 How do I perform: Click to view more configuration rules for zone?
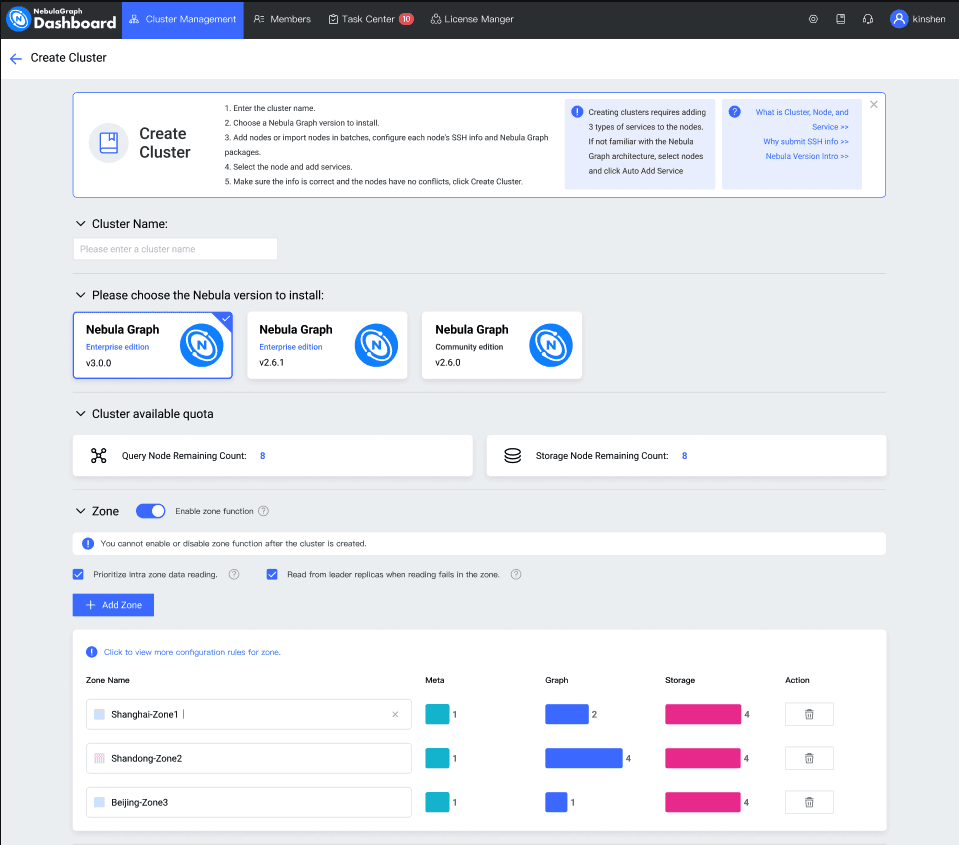pyautogui.click(x=192, y=652)
